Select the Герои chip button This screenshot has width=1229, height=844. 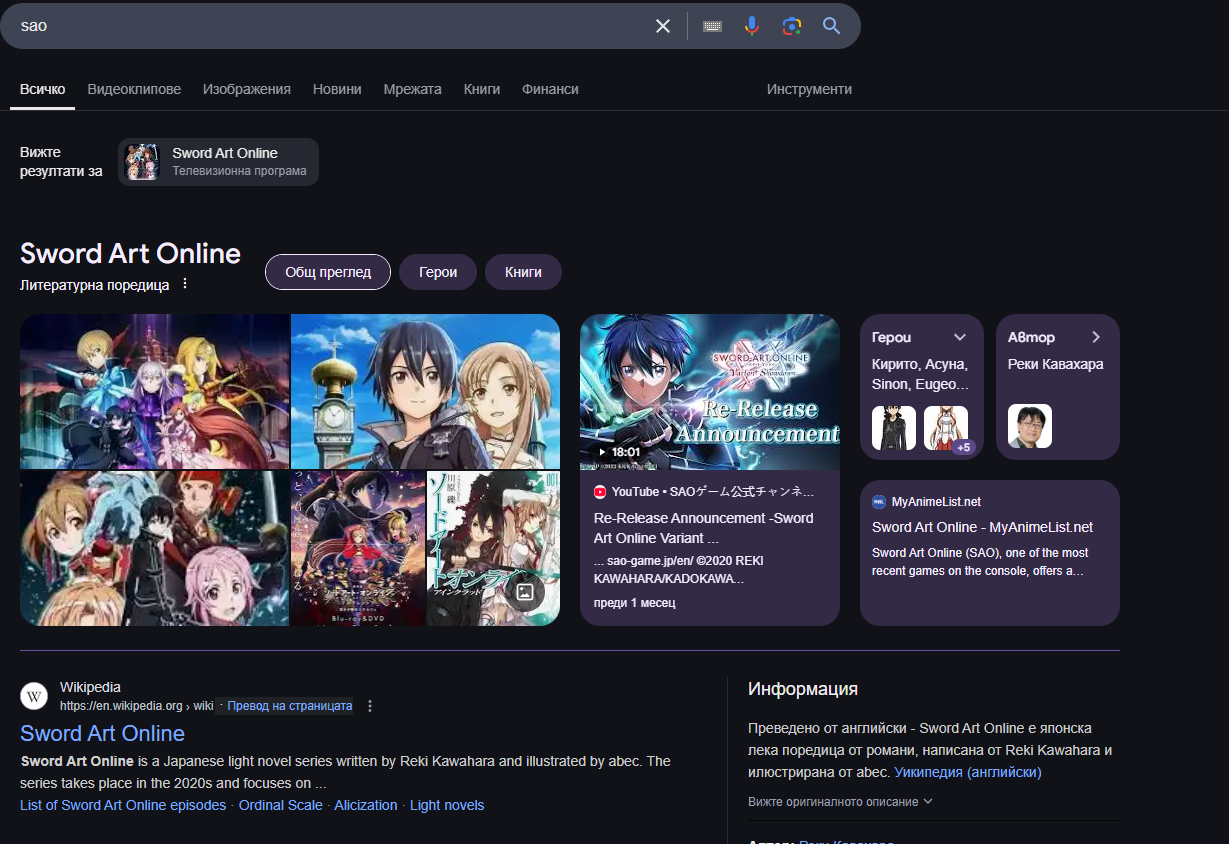(x=438, y=272)
